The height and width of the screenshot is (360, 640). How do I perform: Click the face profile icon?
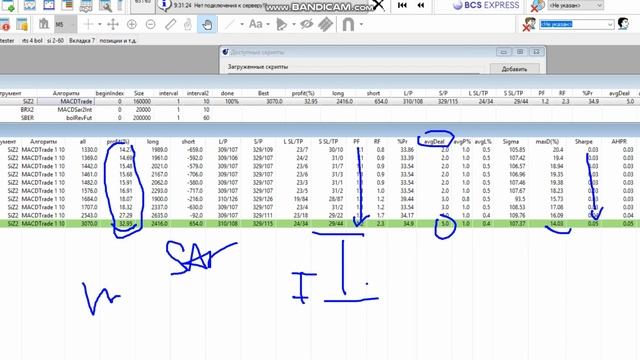(x=623, y=24)
